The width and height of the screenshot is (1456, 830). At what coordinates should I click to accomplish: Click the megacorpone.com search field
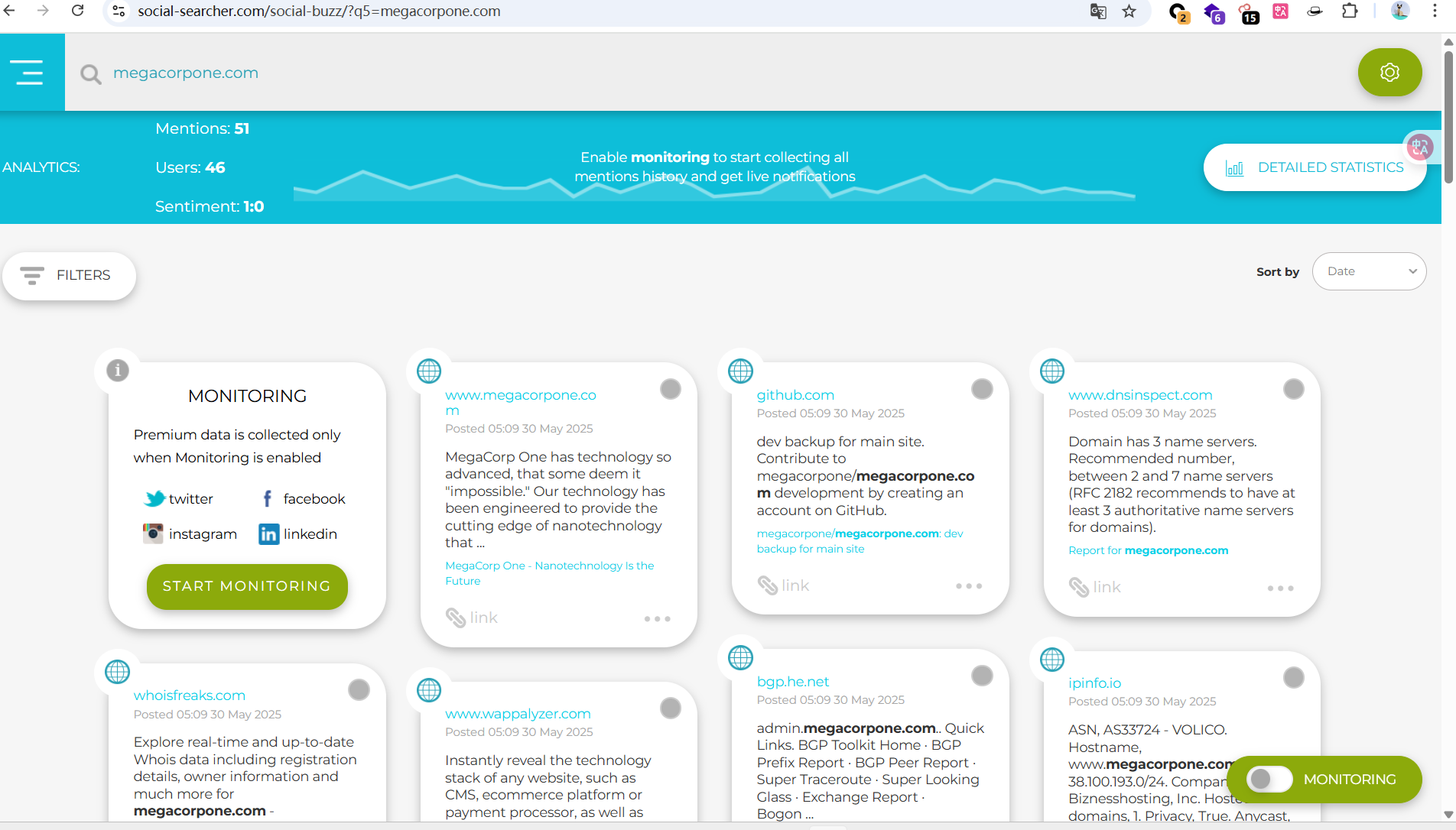186,73
